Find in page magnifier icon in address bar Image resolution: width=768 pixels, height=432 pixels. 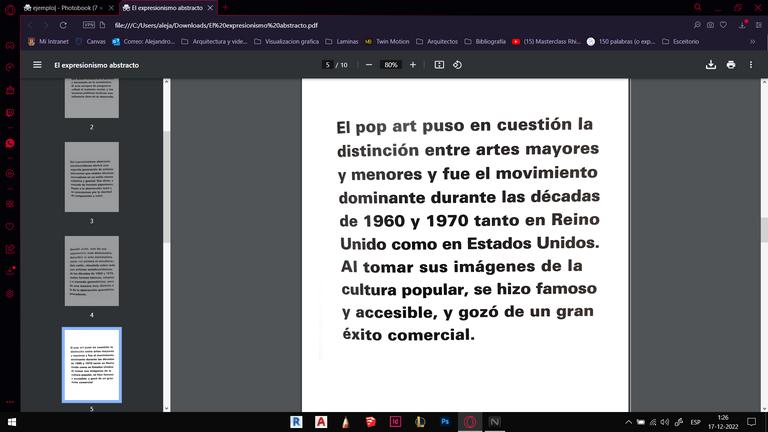click(697, 25)
